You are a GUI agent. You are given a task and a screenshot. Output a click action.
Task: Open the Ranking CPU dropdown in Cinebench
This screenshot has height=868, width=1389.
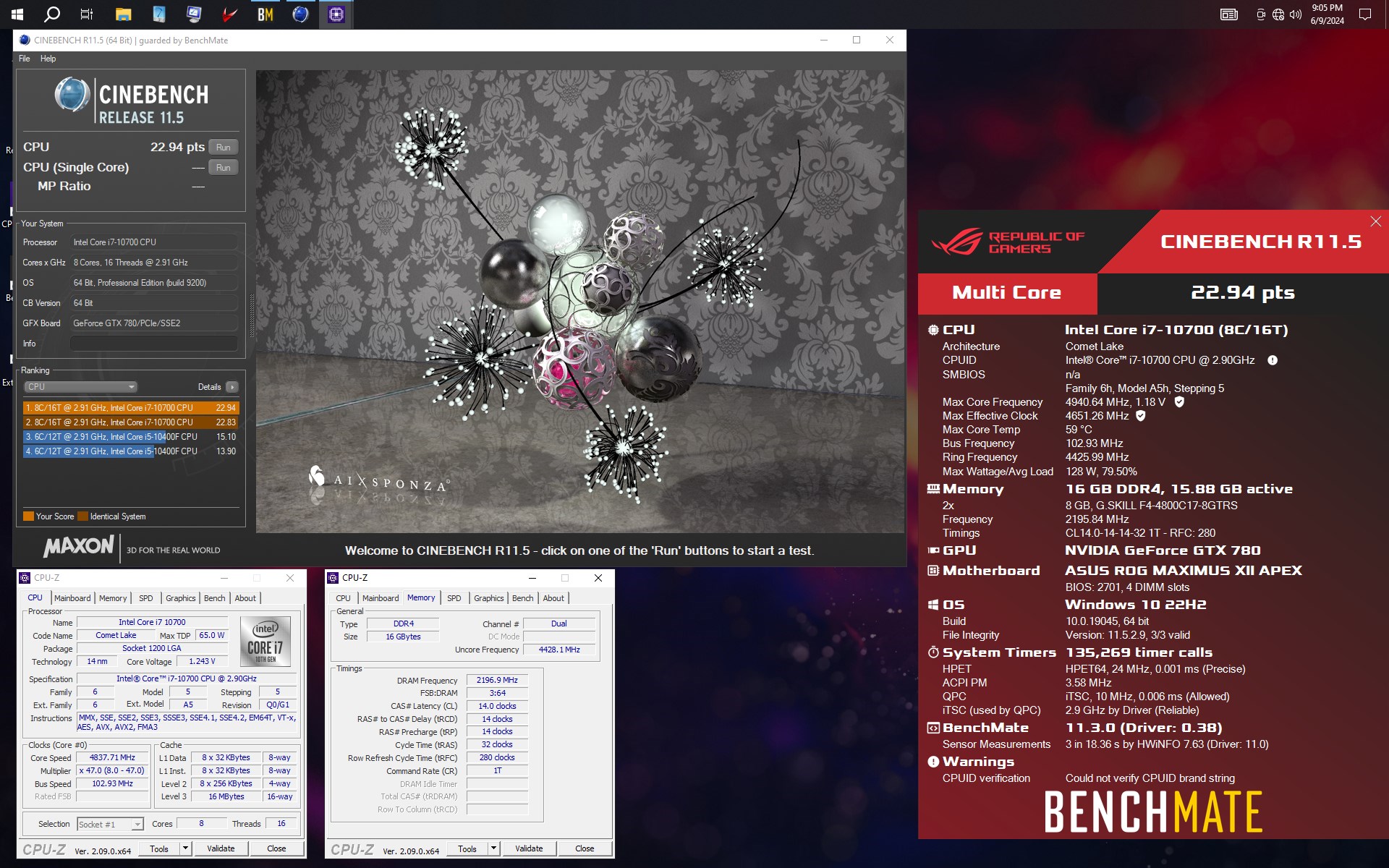tap(81, 387)
